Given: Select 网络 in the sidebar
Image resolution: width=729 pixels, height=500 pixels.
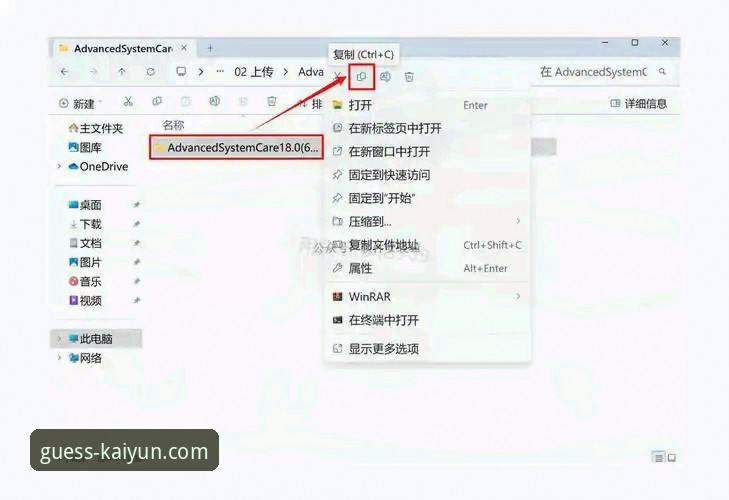Looking at the screenshot, I should click(85, 358).
